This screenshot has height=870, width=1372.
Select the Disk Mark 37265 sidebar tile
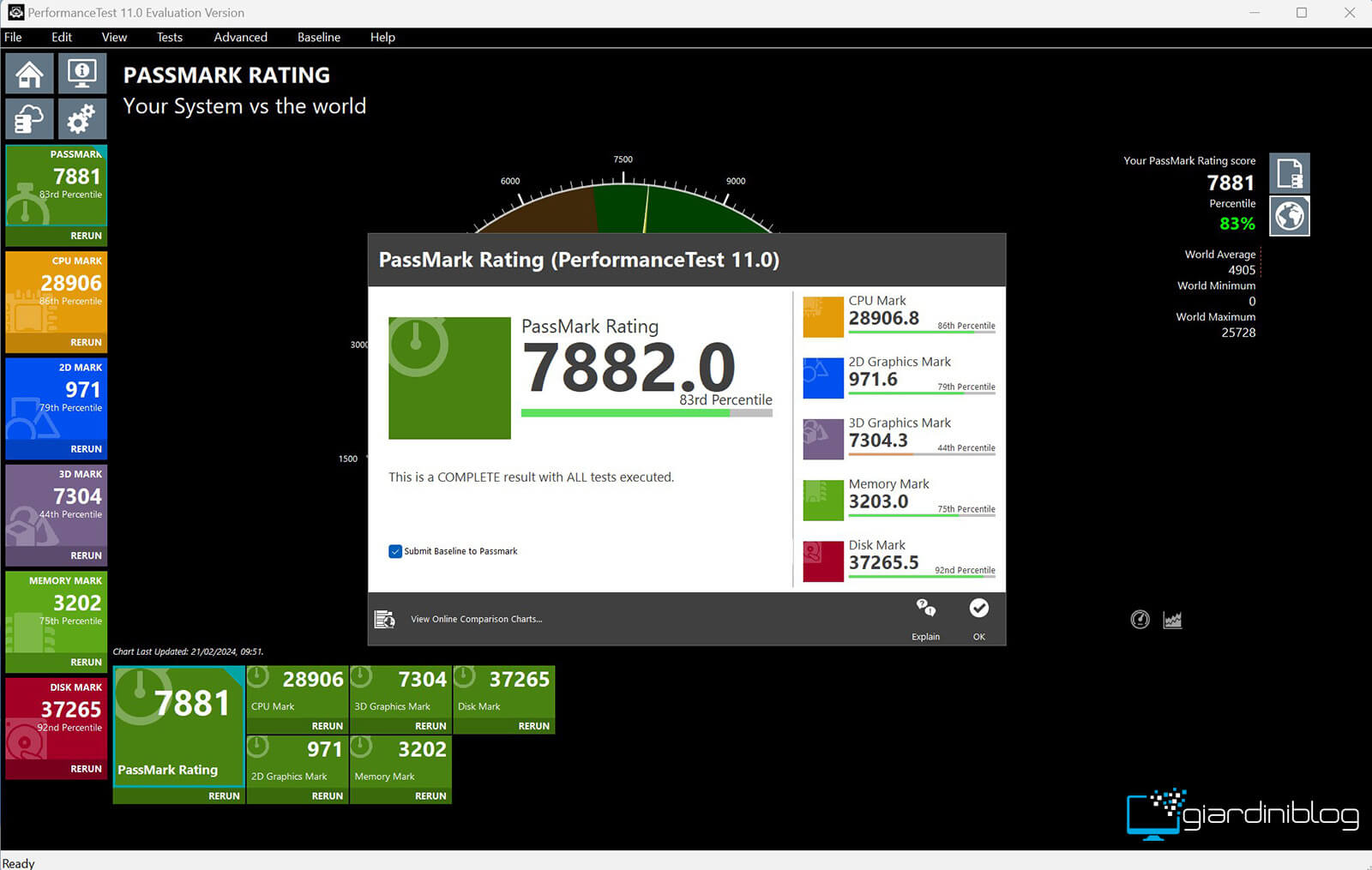pos(57,718)
